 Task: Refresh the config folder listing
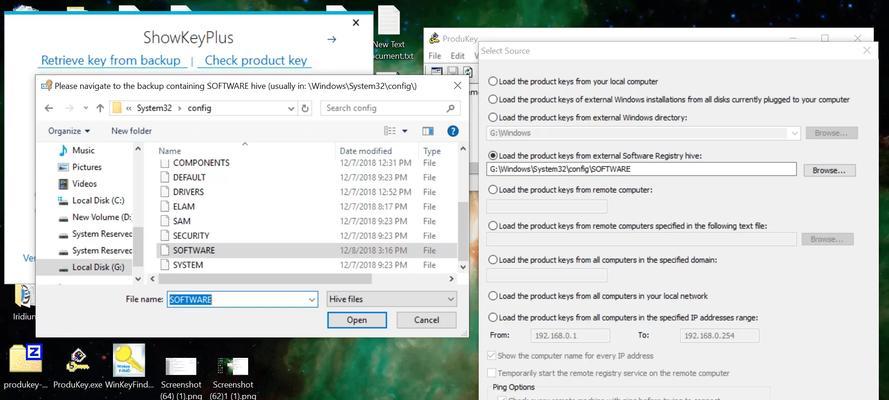(x=306, y=108)
